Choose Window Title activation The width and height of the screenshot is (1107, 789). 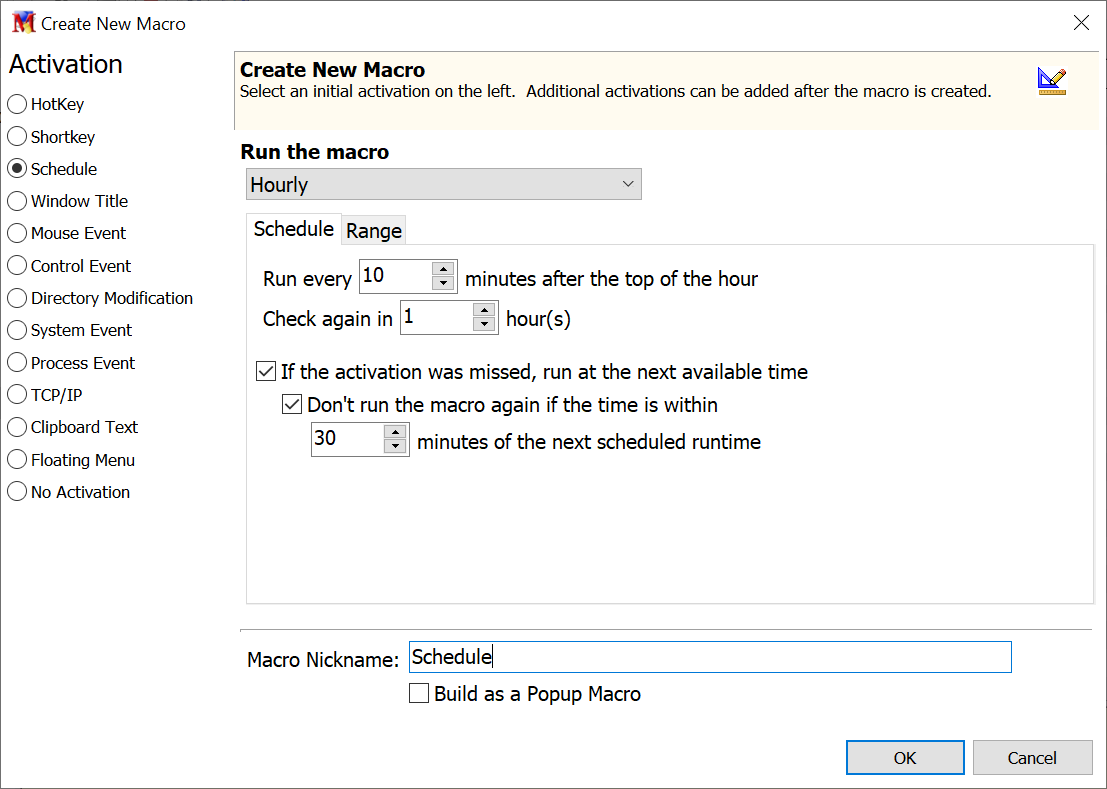click(17, 201)
